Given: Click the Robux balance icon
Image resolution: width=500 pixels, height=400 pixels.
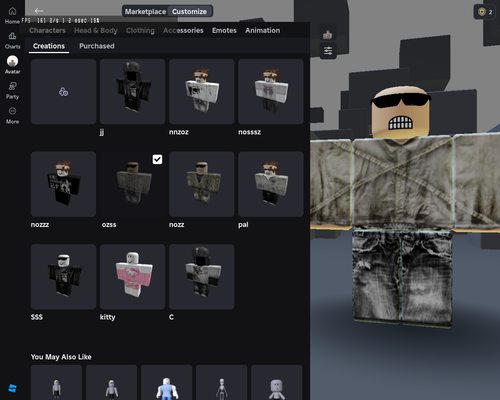Looking at the screenshot, I should pyautogui.click(x=482, y=12).
